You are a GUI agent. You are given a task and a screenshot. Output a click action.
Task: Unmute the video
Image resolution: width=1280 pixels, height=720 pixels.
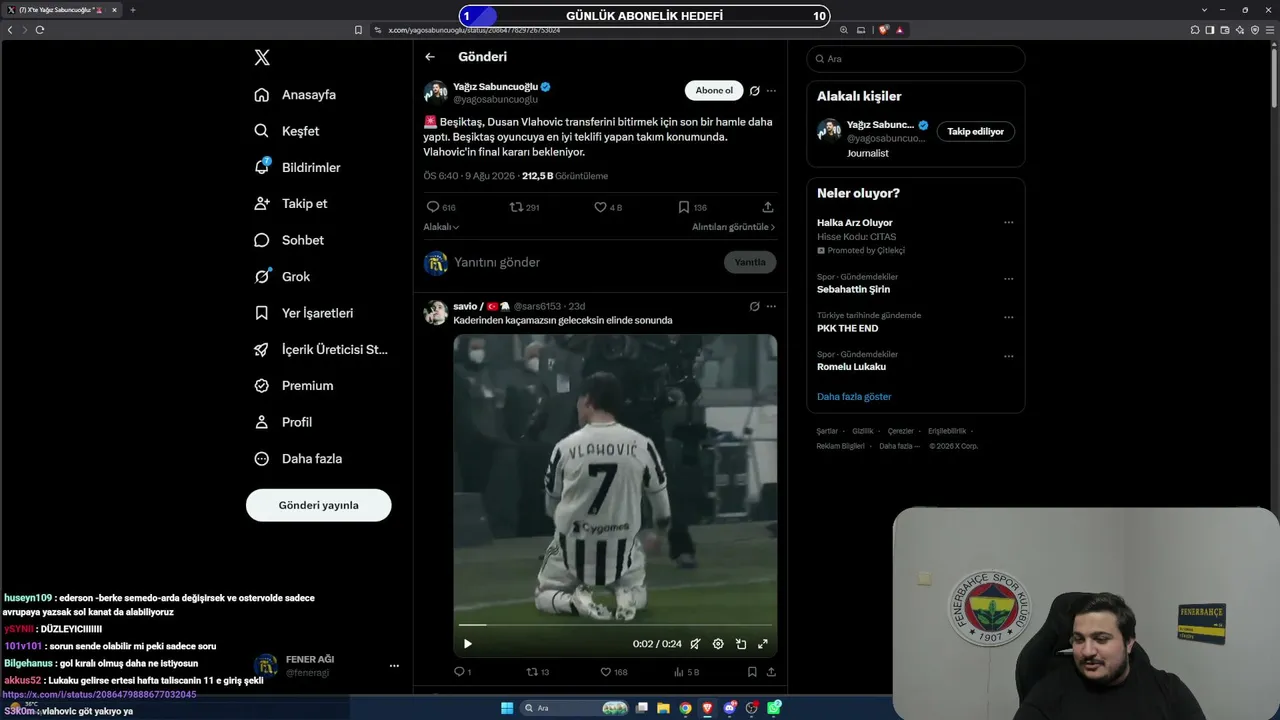pos(695,644)
